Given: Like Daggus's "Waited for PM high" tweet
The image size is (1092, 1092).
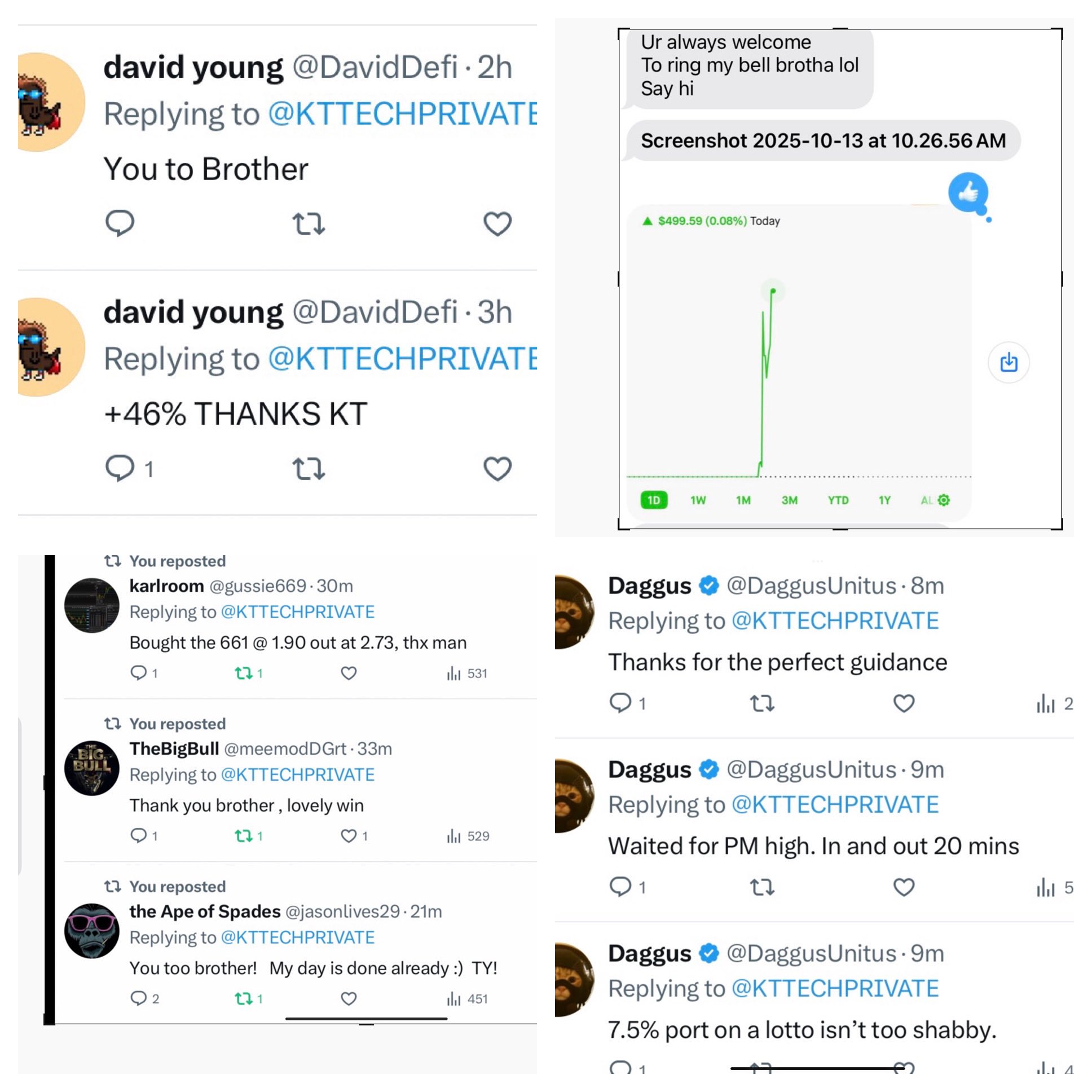Looking at the screenshot, I should click(903, 887).
